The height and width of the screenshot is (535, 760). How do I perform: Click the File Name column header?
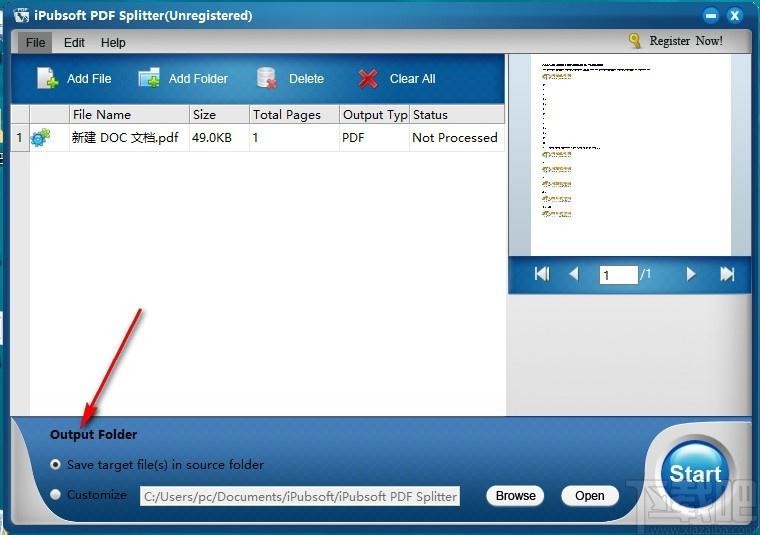129,114
